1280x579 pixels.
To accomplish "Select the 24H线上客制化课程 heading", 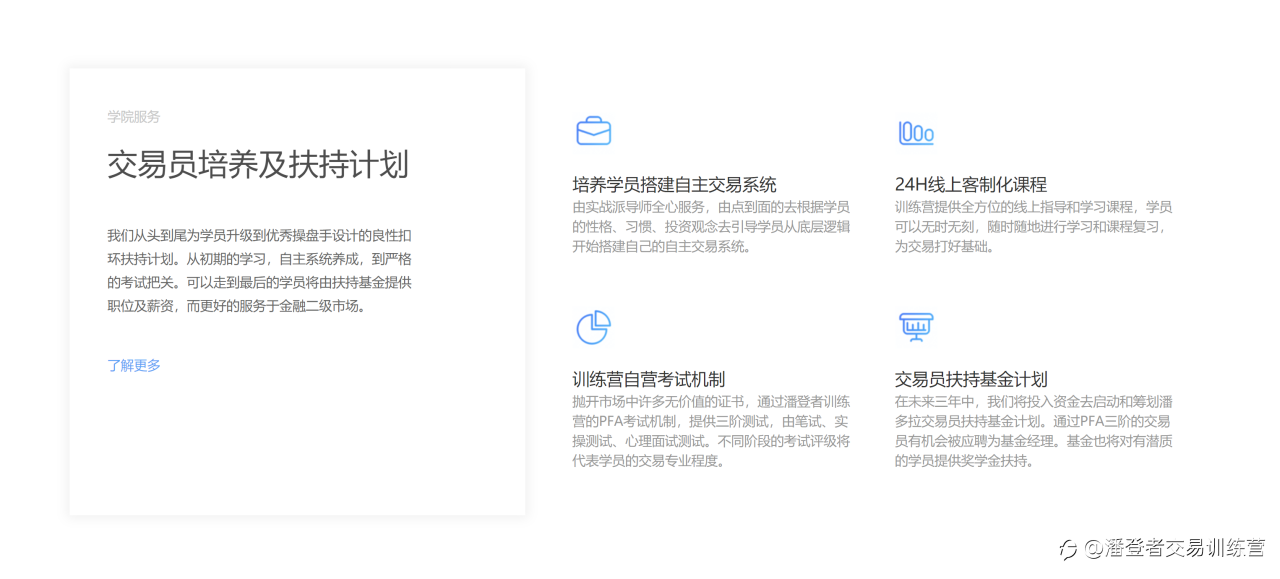I will [971, 185].
